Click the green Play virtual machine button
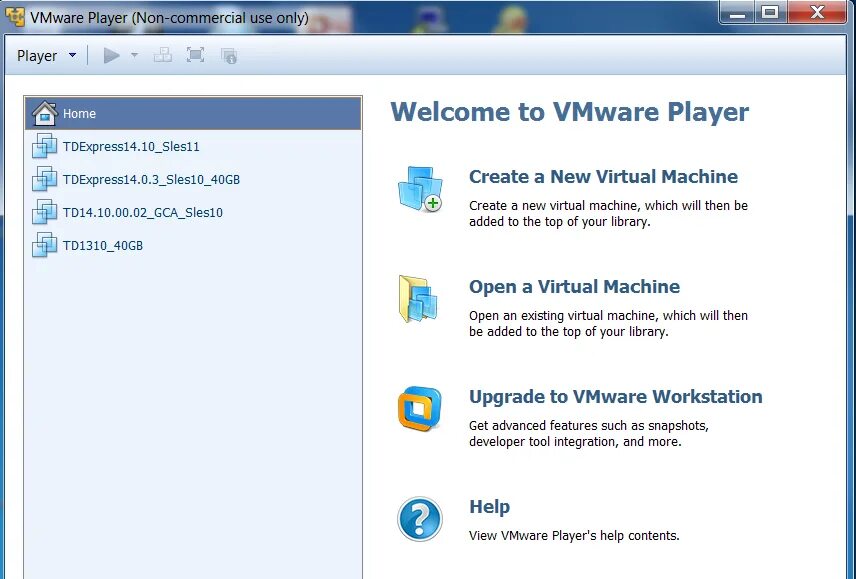 click(x=111, y=56)
